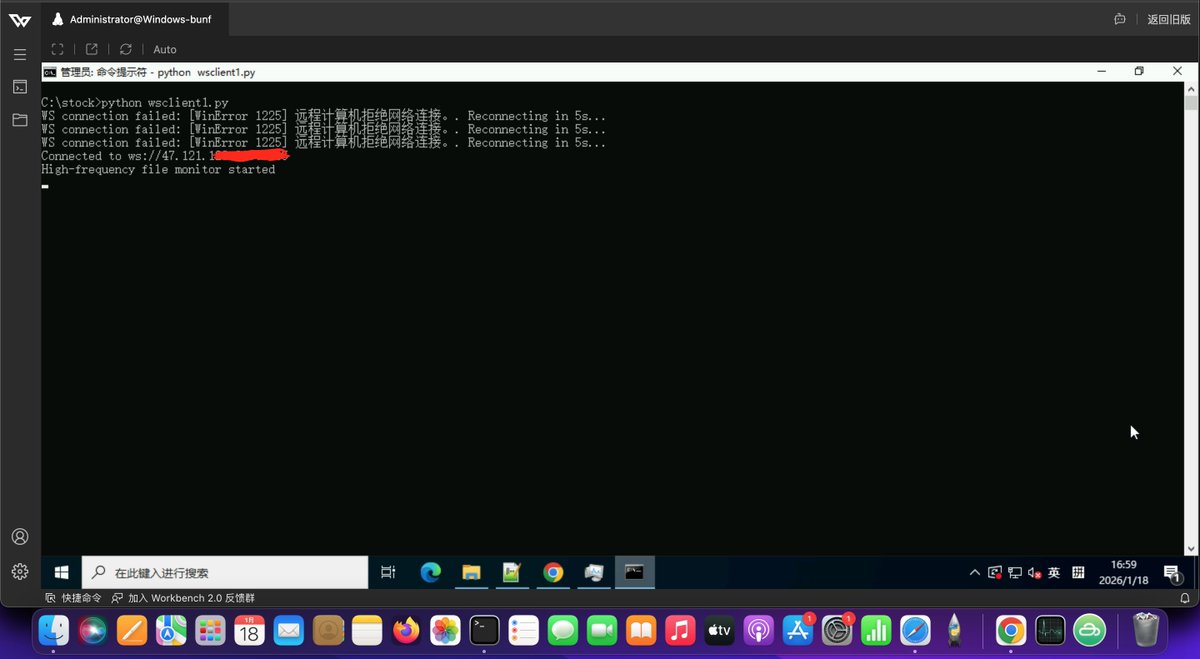1200x659 pixels.
Task: Open the terminal panel icon in the sidebar
Action: click(x=20, y=87)
